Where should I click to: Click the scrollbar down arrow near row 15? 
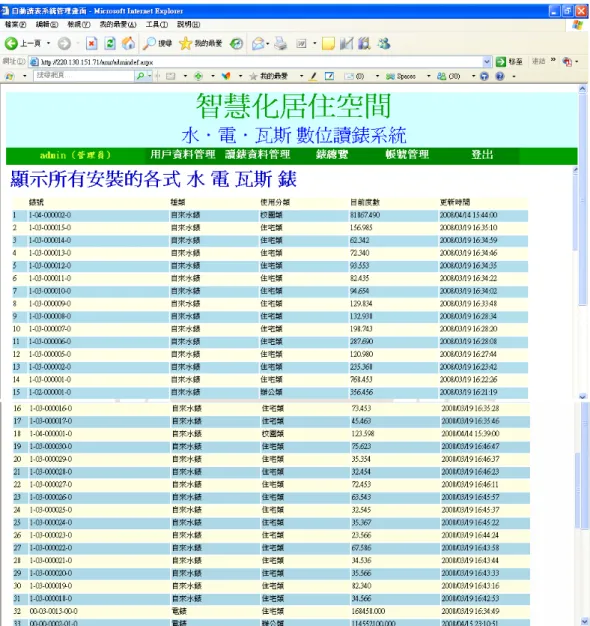point(582,396)
